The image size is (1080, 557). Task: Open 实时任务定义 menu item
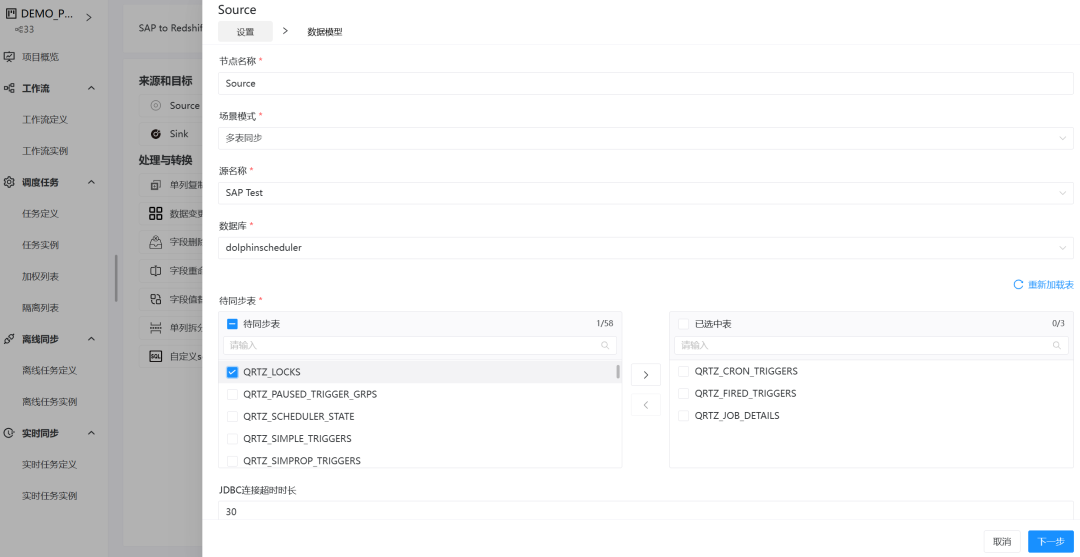50,464
